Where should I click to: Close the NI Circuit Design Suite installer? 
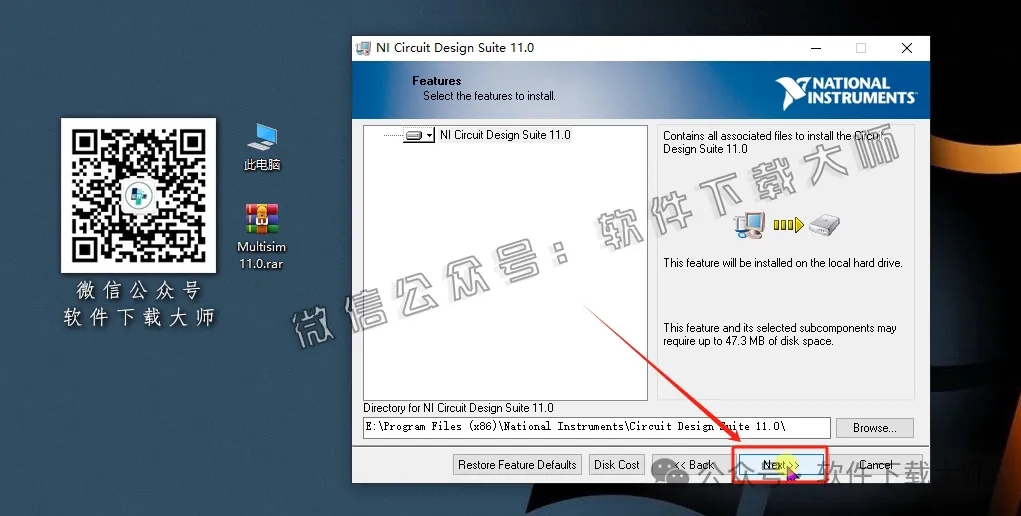[906, 48]
